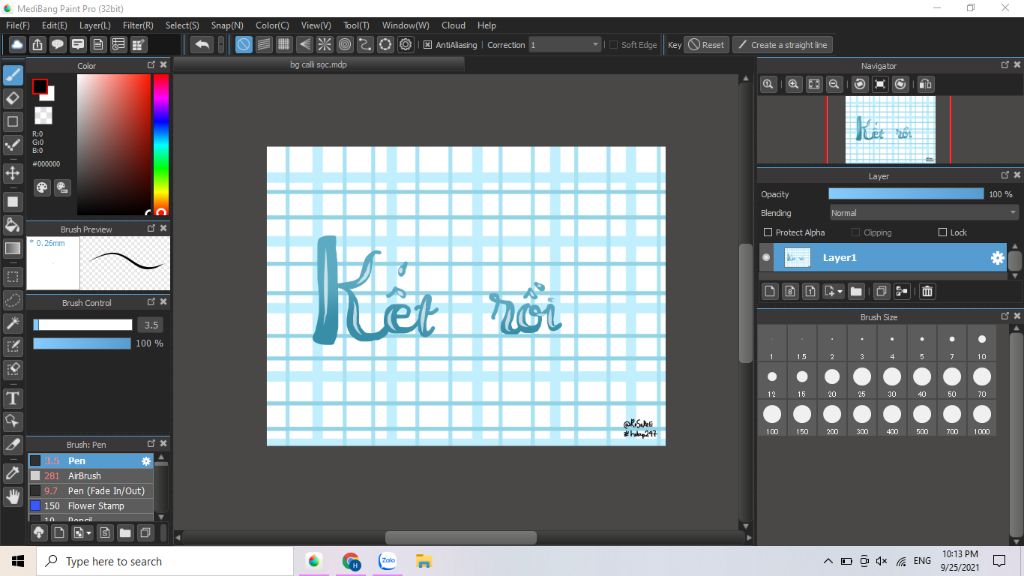Enable circle snap guide icon

(345, 44)
